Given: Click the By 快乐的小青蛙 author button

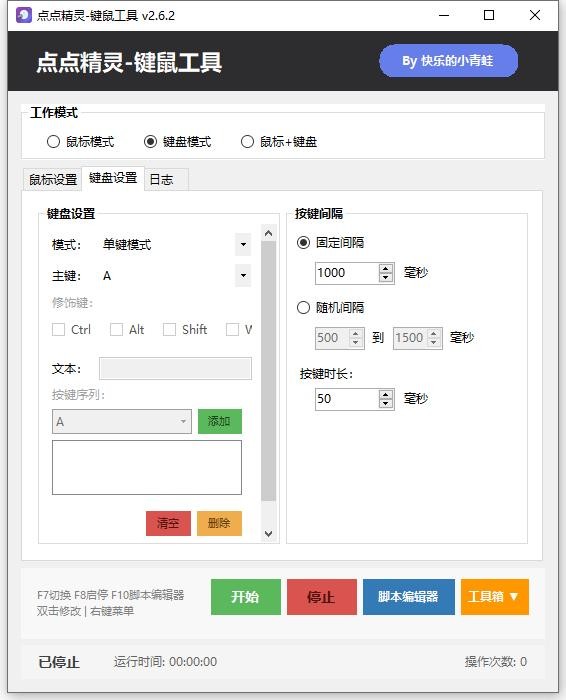Looking at the screenshot, I should (x=448, y=61).
